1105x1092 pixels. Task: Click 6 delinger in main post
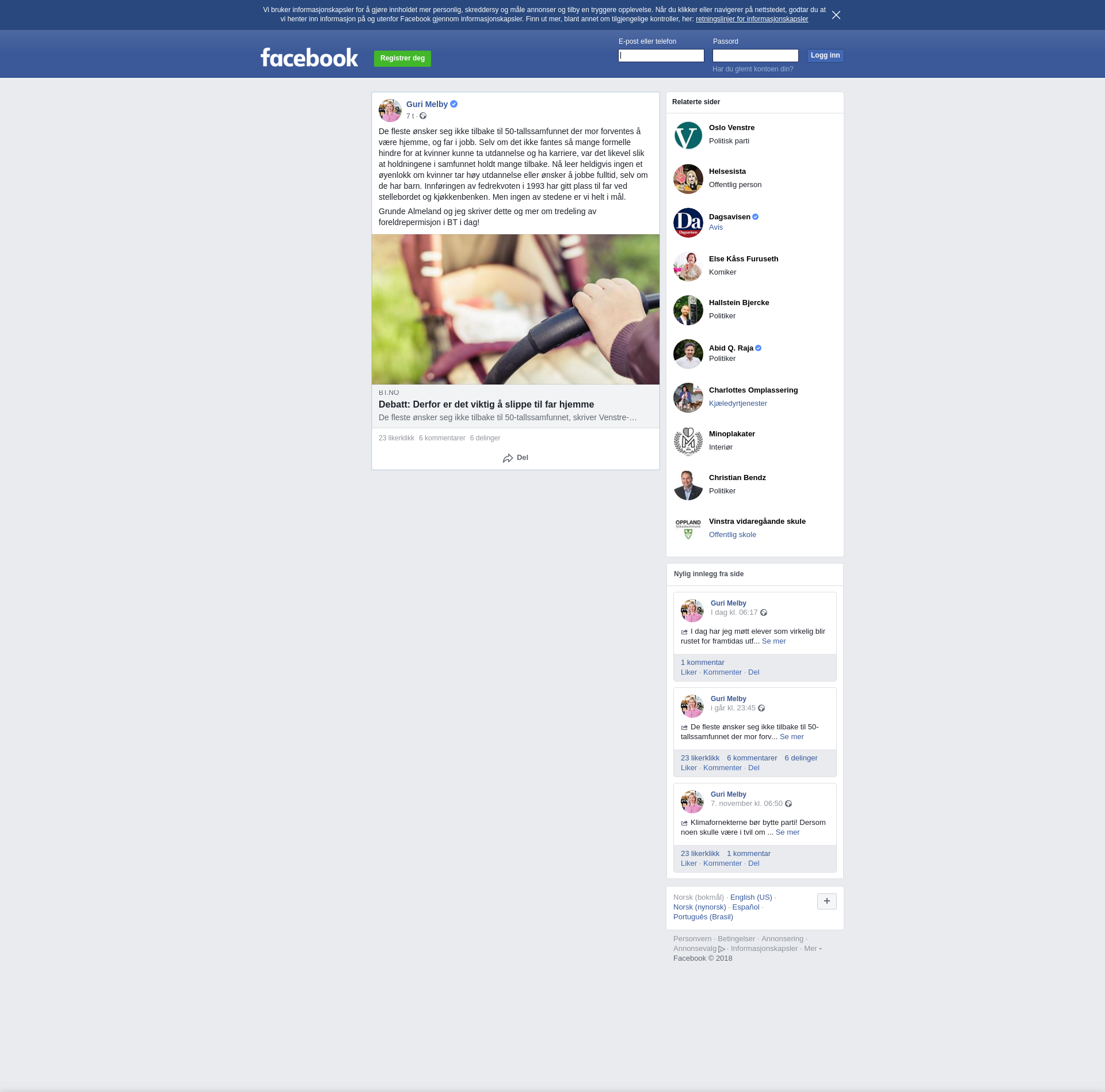[x=485, y=438]
